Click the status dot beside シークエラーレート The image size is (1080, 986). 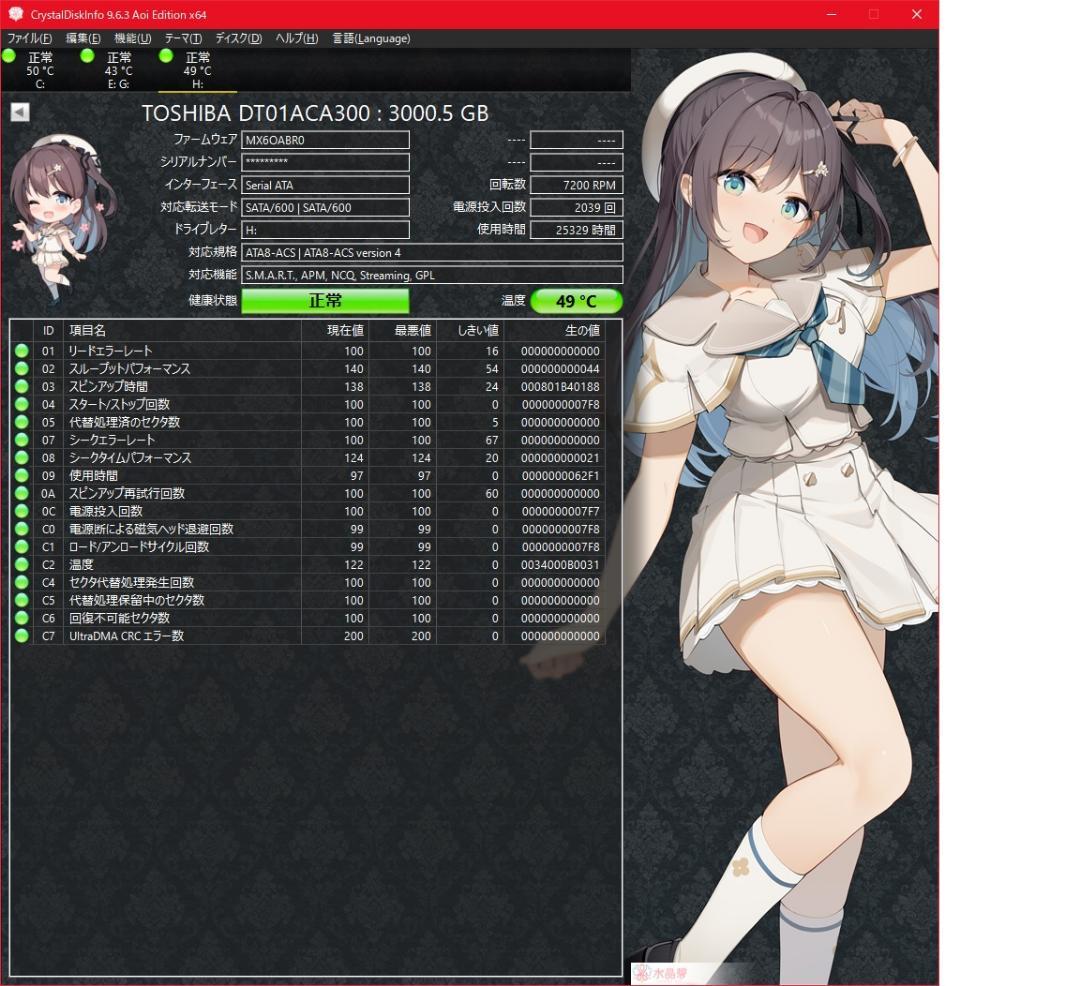coord(22,440)
